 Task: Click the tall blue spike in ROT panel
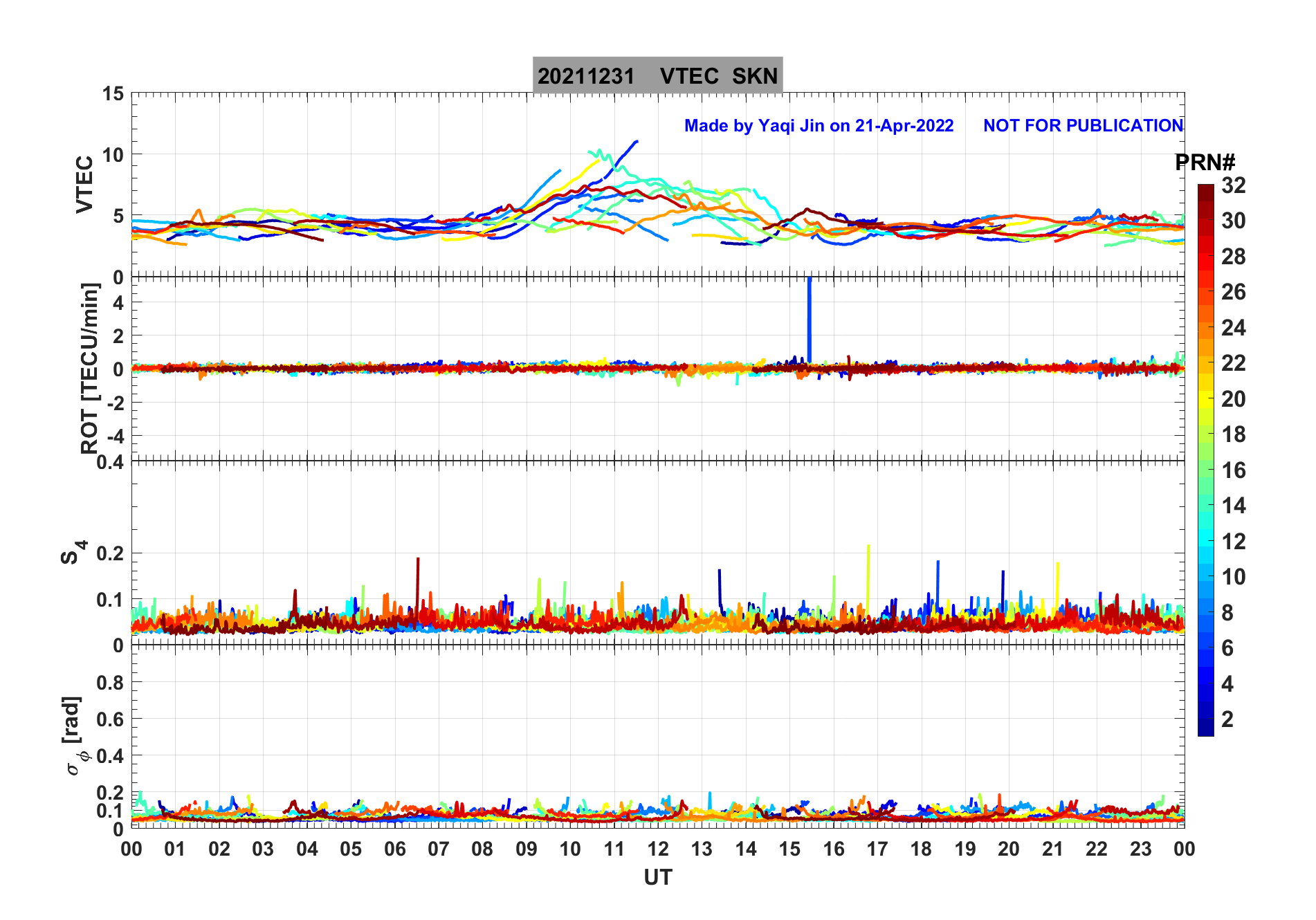tap(810, 319)
